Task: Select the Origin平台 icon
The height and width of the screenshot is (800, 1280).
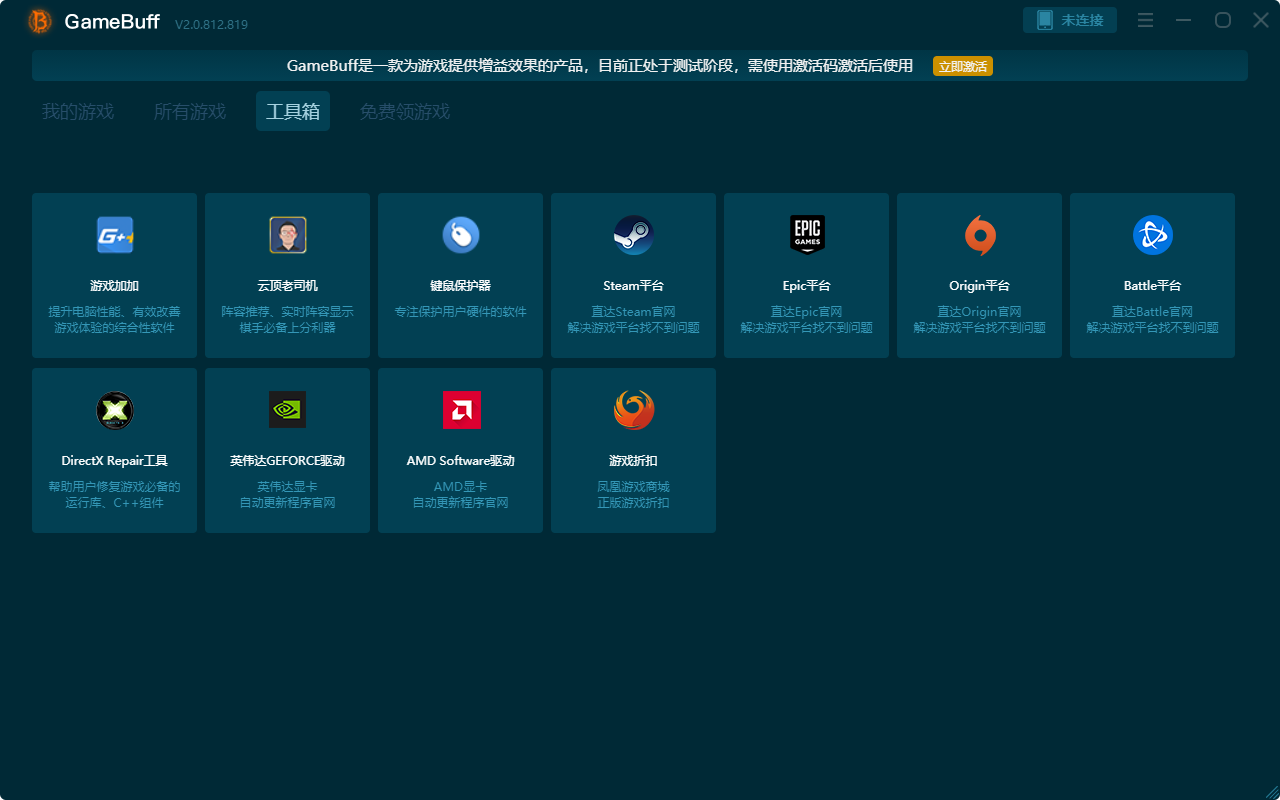Action: tap(979, 235)
